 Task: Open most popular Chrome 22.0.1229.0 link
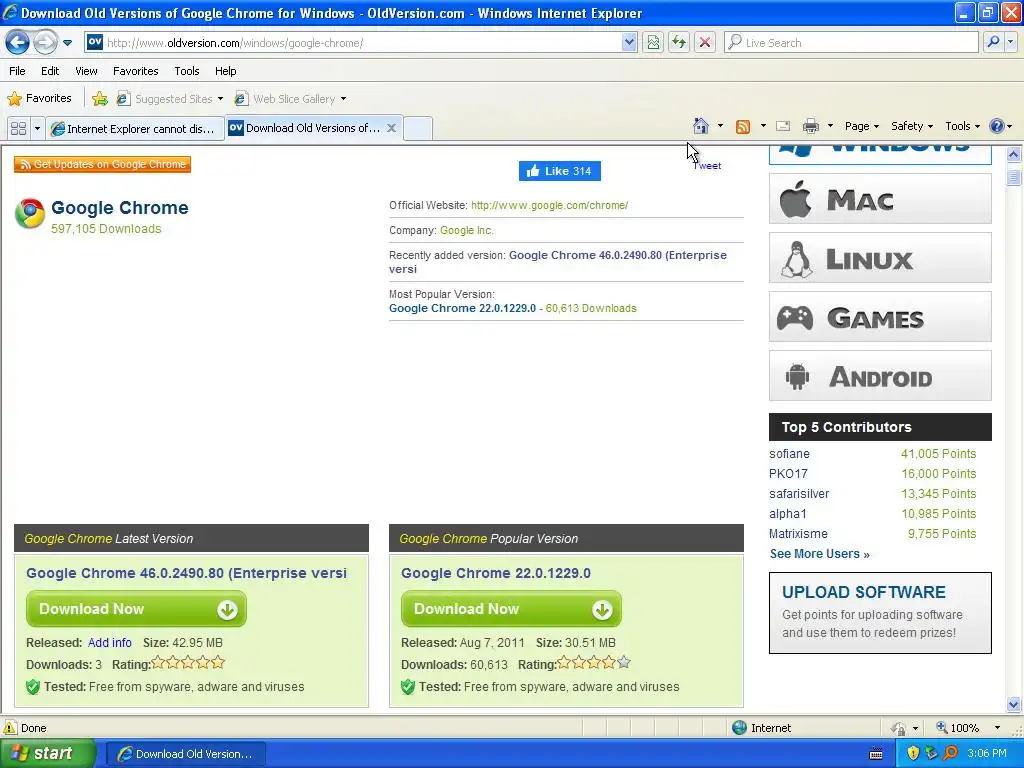pyautogui.click(x=462, y=308)
